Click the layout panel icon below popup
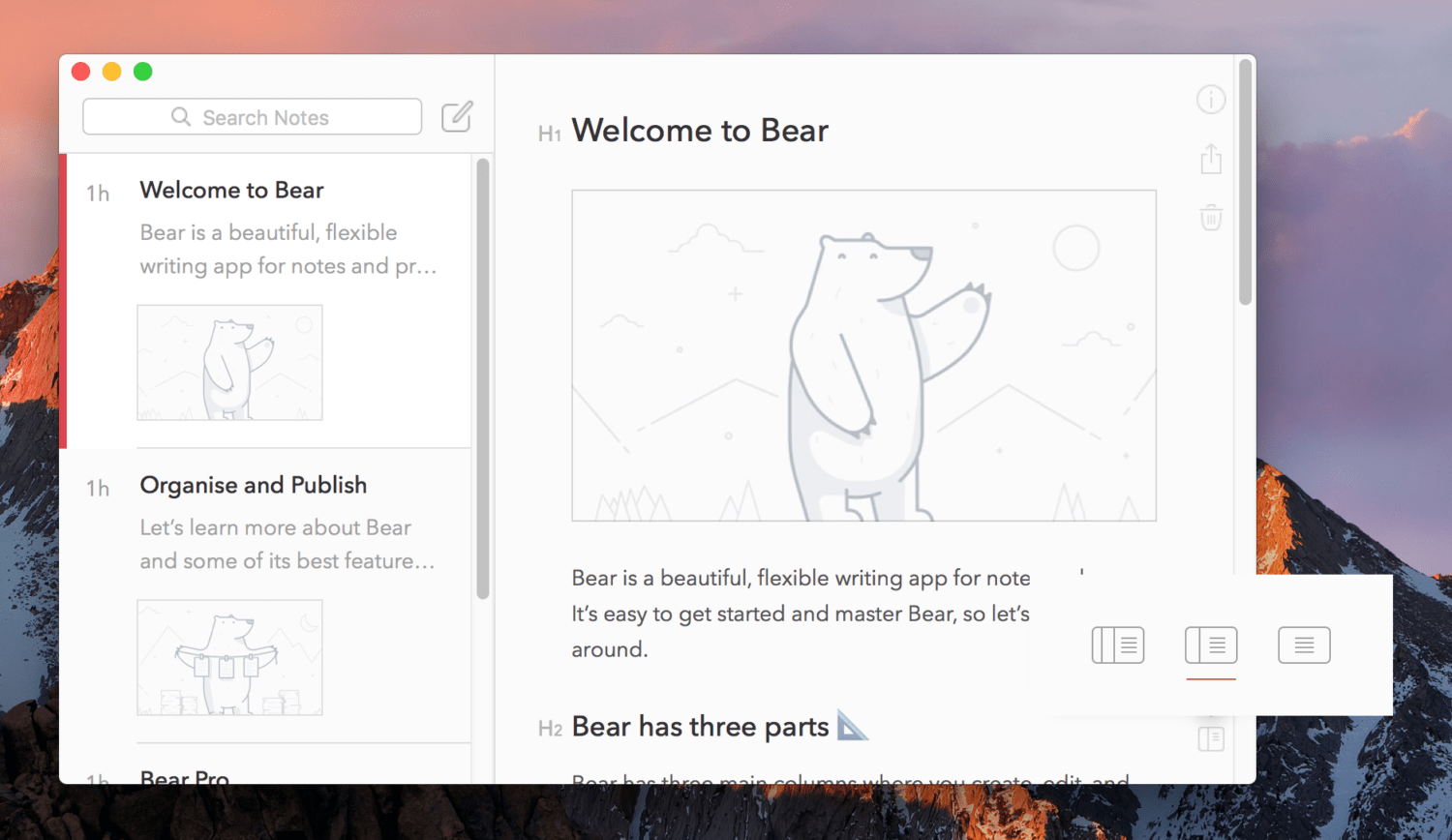 click(1210, 739)
